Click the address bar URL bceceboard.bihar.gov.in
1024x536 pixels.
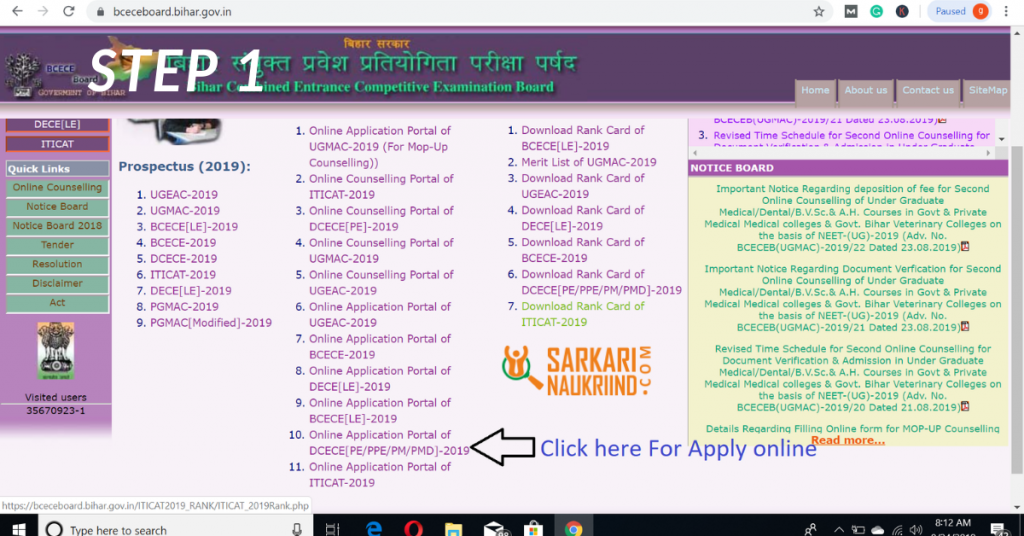pos(172,12)
